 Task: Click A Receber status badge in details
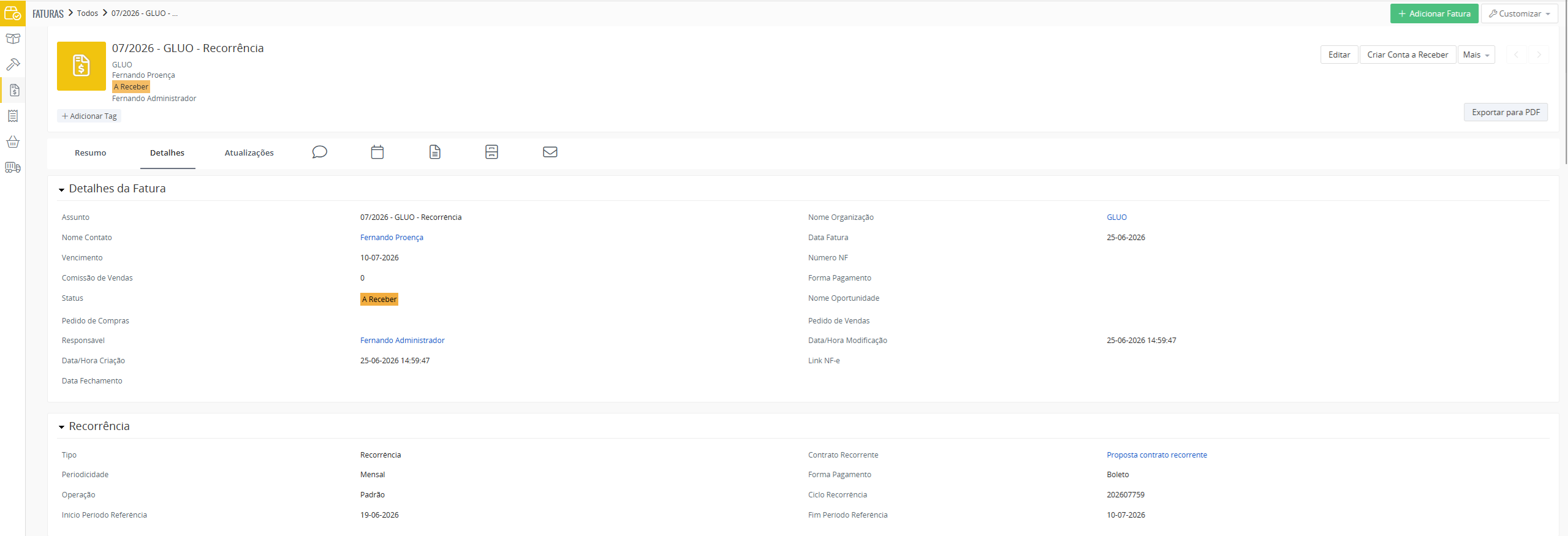(x=379, y=299)
